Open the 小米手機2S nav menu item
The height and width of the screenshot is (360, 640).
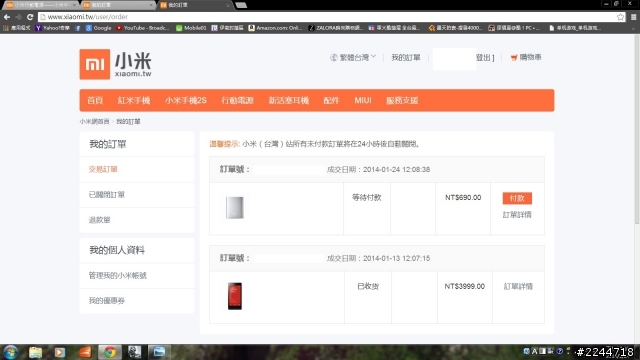pyautogui.click(x=186, y=100)
